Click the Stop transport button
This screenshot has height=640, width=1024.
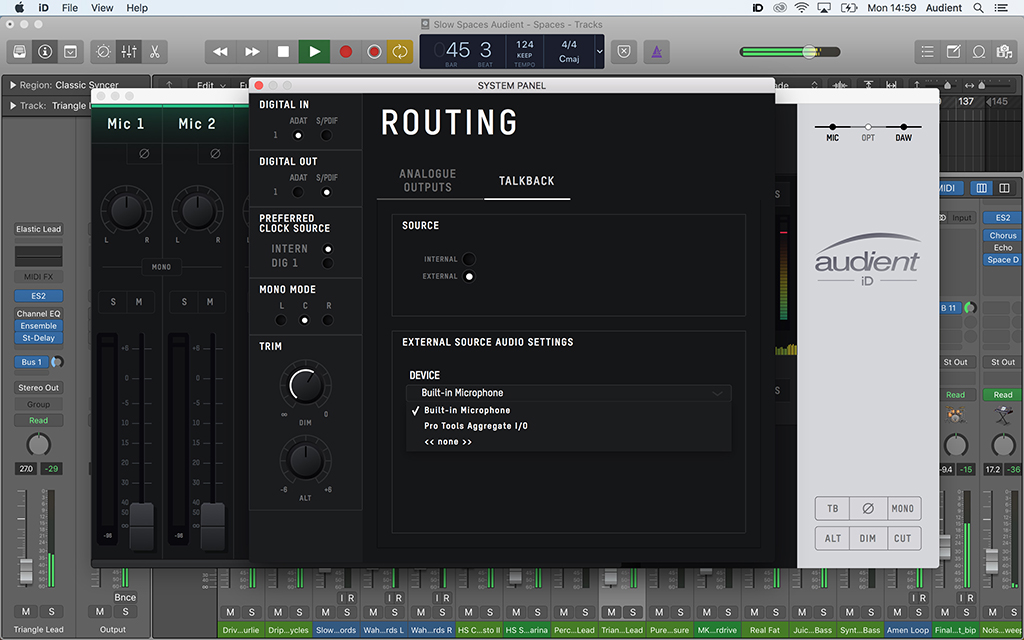click(284, 51)
